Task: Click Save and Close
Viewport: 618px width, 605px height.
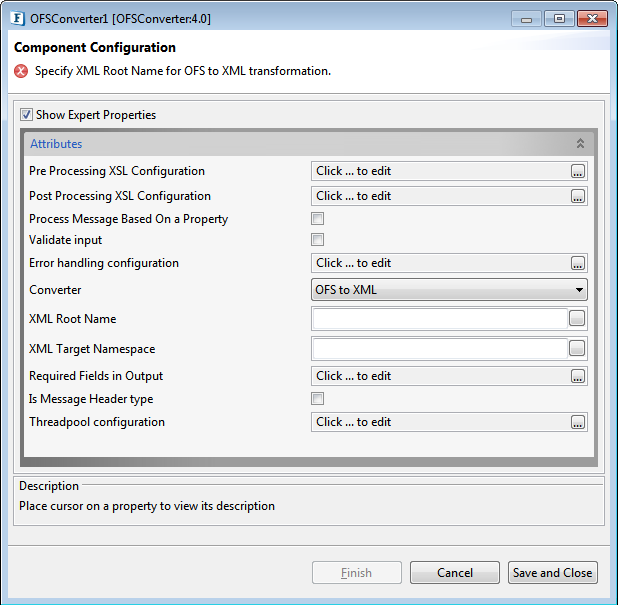Action: tap(553, 573)
